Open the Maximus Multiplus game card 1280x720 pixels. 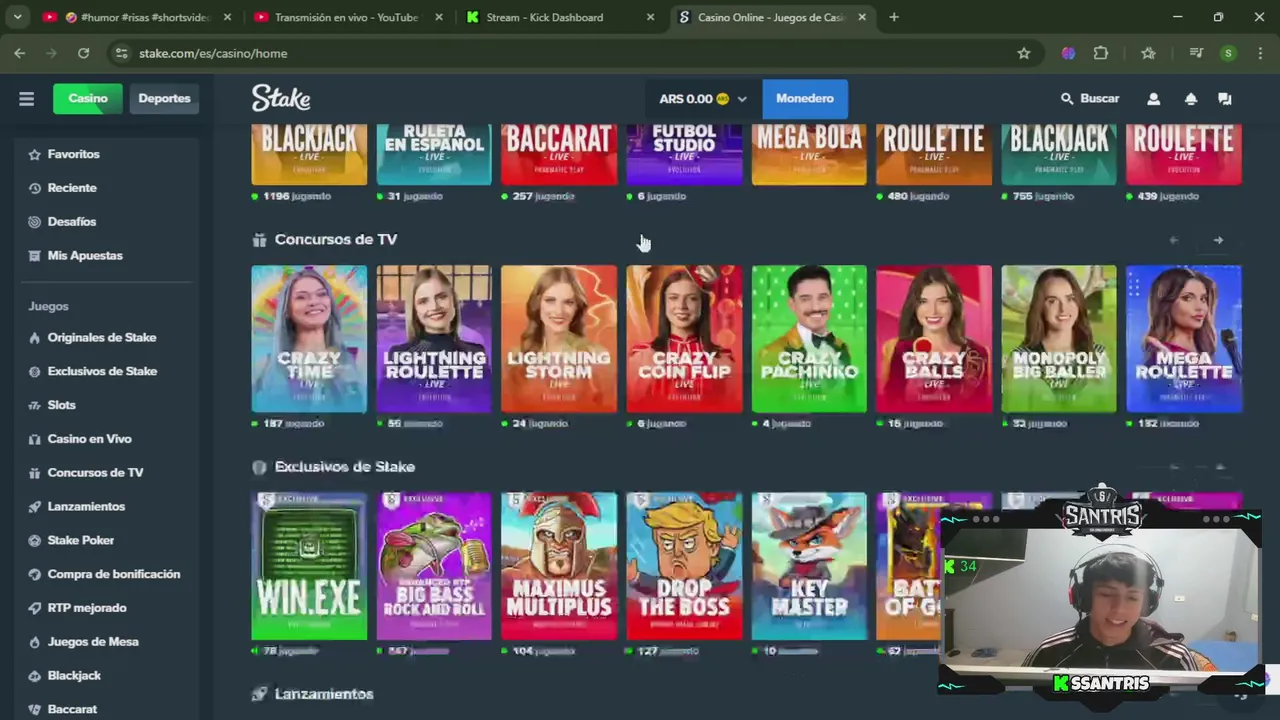(x=559, y=566)
